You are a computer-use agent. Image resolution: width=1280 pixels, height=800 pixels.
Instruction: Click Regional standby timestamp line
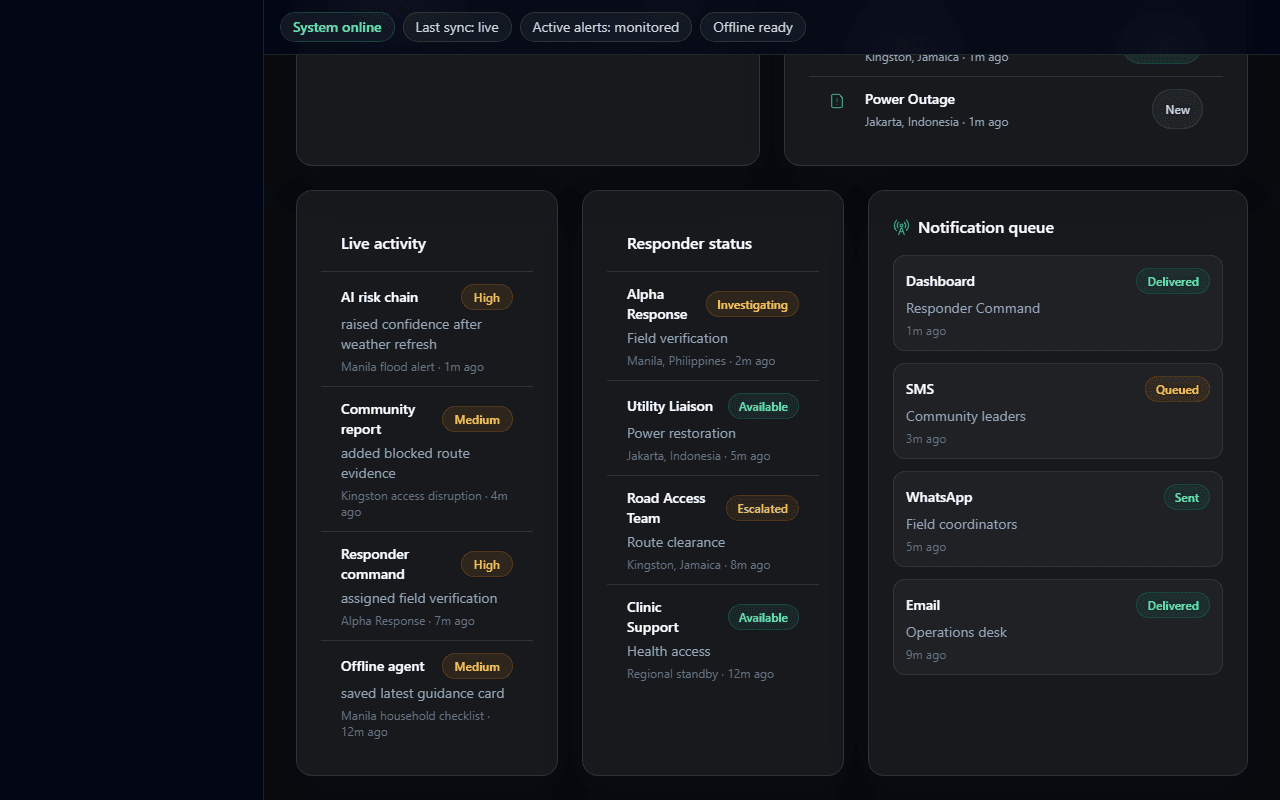point(700,674)
